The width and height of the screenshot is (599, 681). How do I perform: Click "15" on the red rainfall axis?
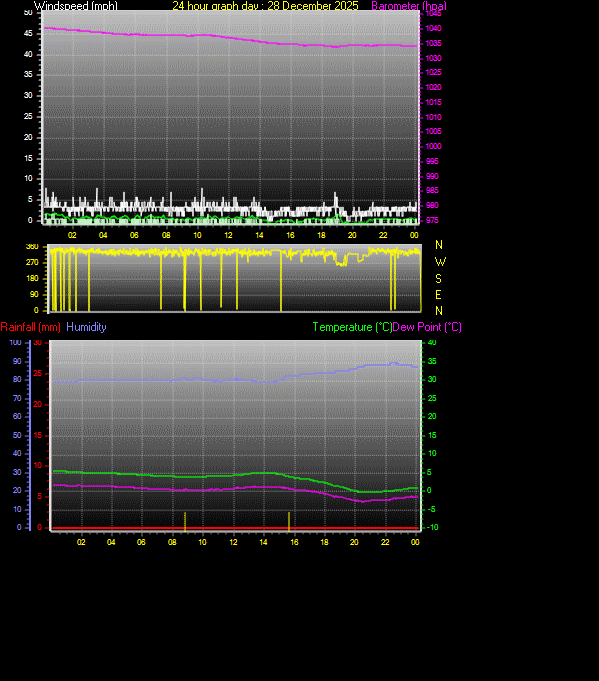(38, 435)
